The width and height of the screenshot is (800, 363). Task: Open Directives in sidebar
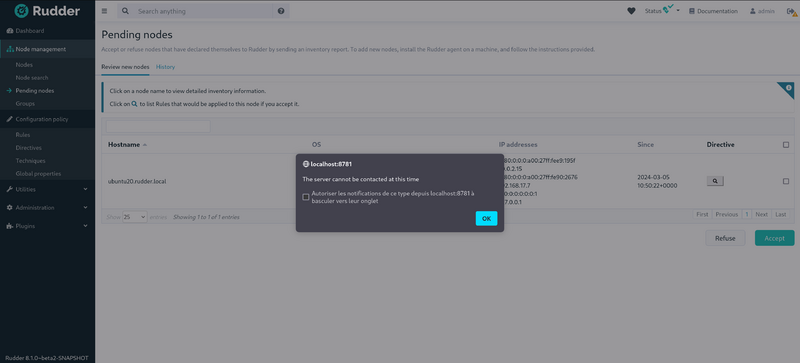(29, 148)
